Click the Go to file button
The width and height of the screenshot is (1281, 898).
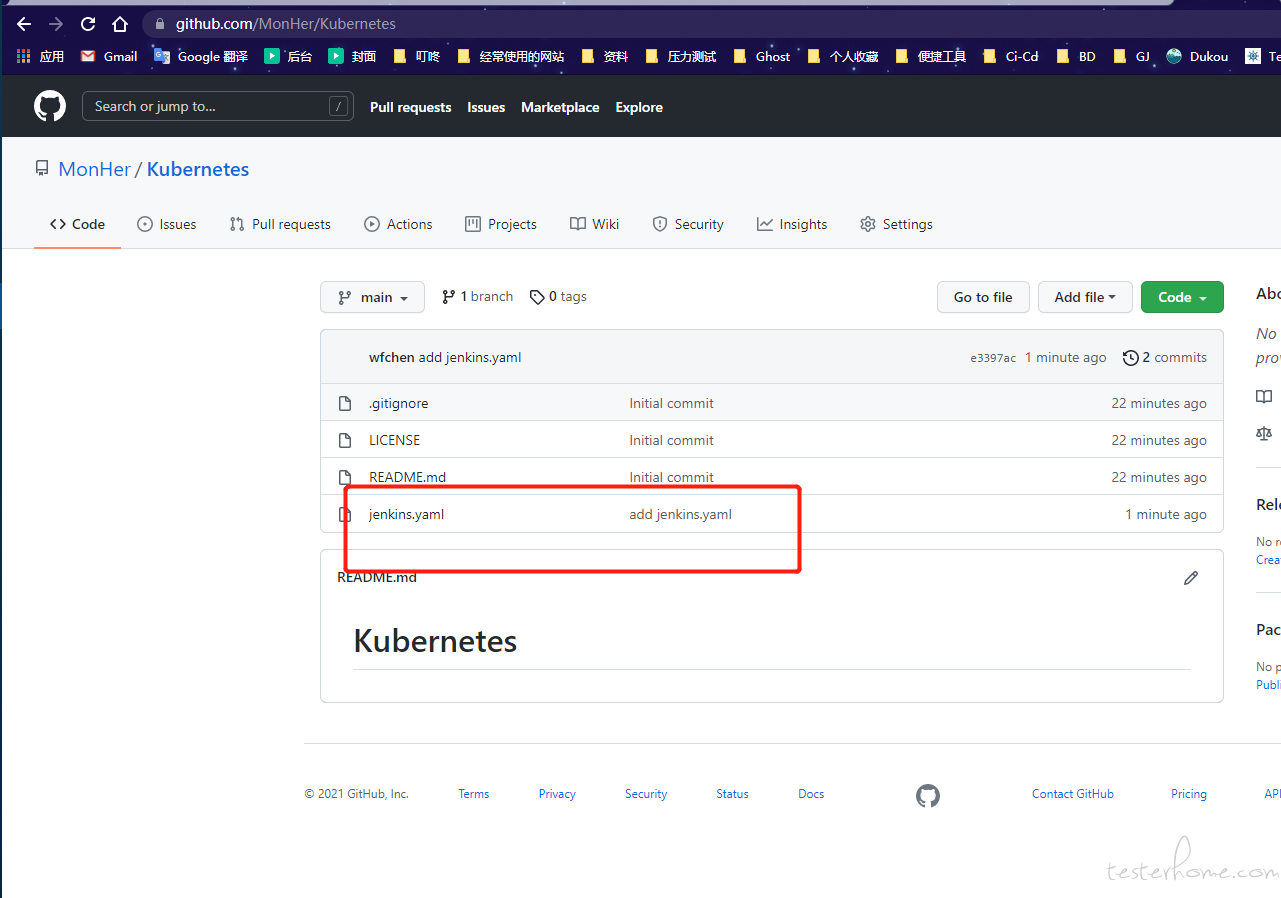click(x=983, y=297)
